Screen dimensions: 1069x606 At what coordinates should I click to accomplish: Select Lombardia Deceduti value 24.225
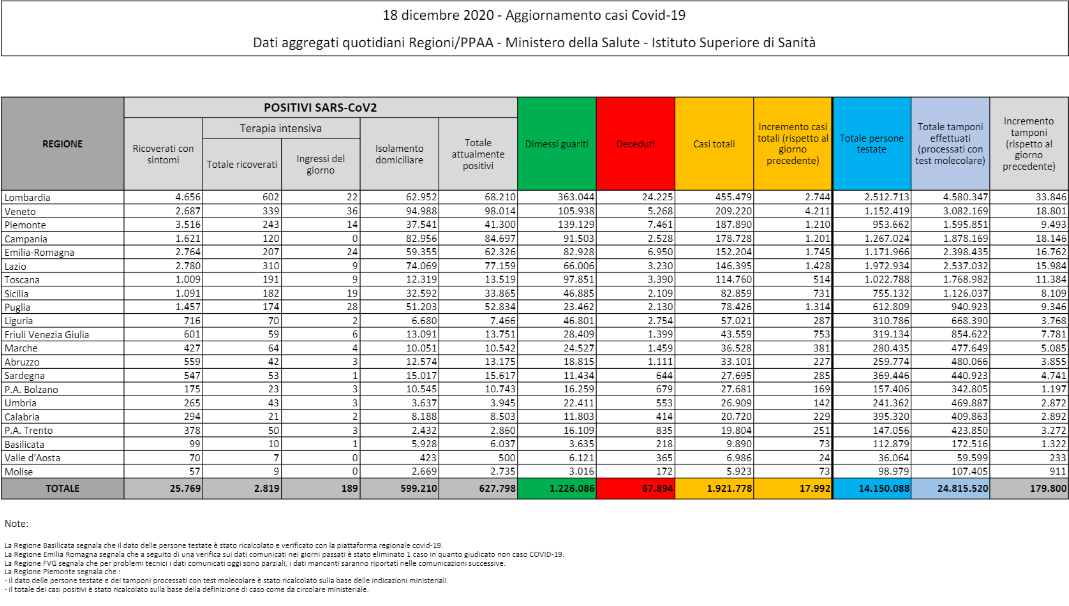click(658, 198)
